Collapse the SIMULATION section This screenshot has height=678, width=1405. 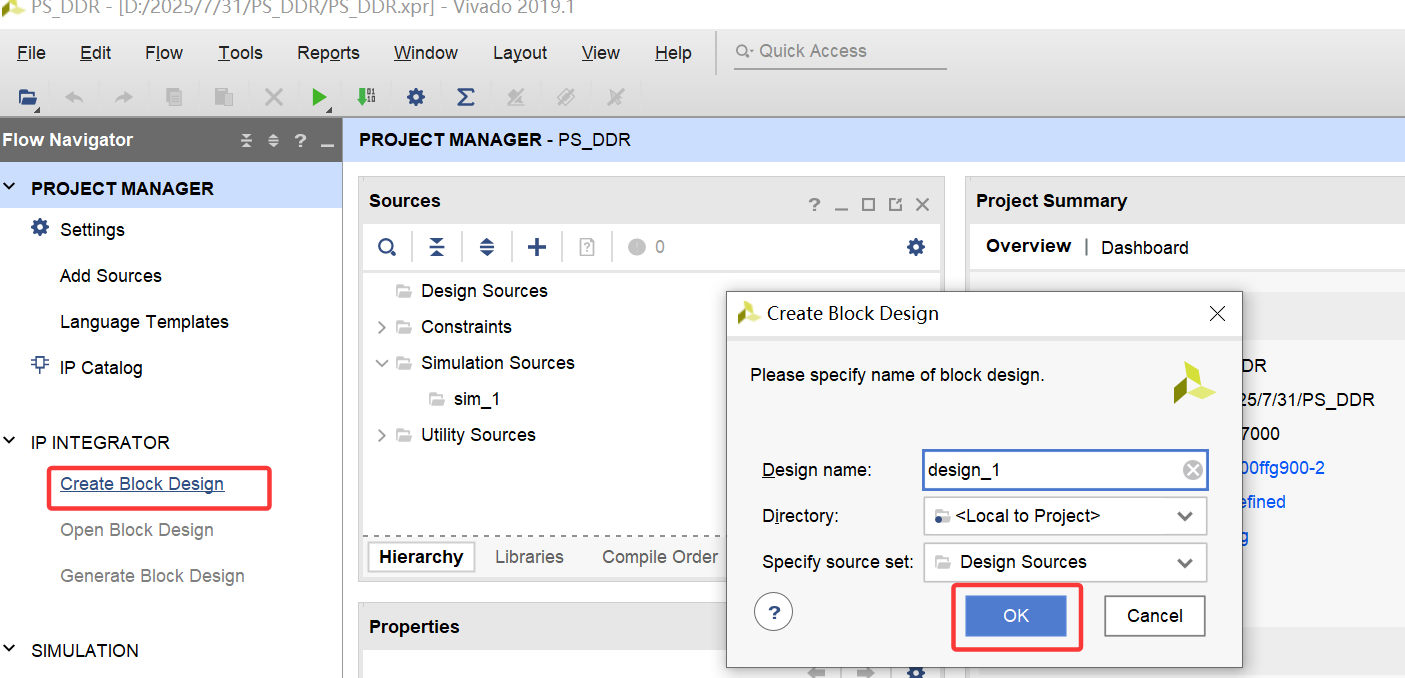10,649
